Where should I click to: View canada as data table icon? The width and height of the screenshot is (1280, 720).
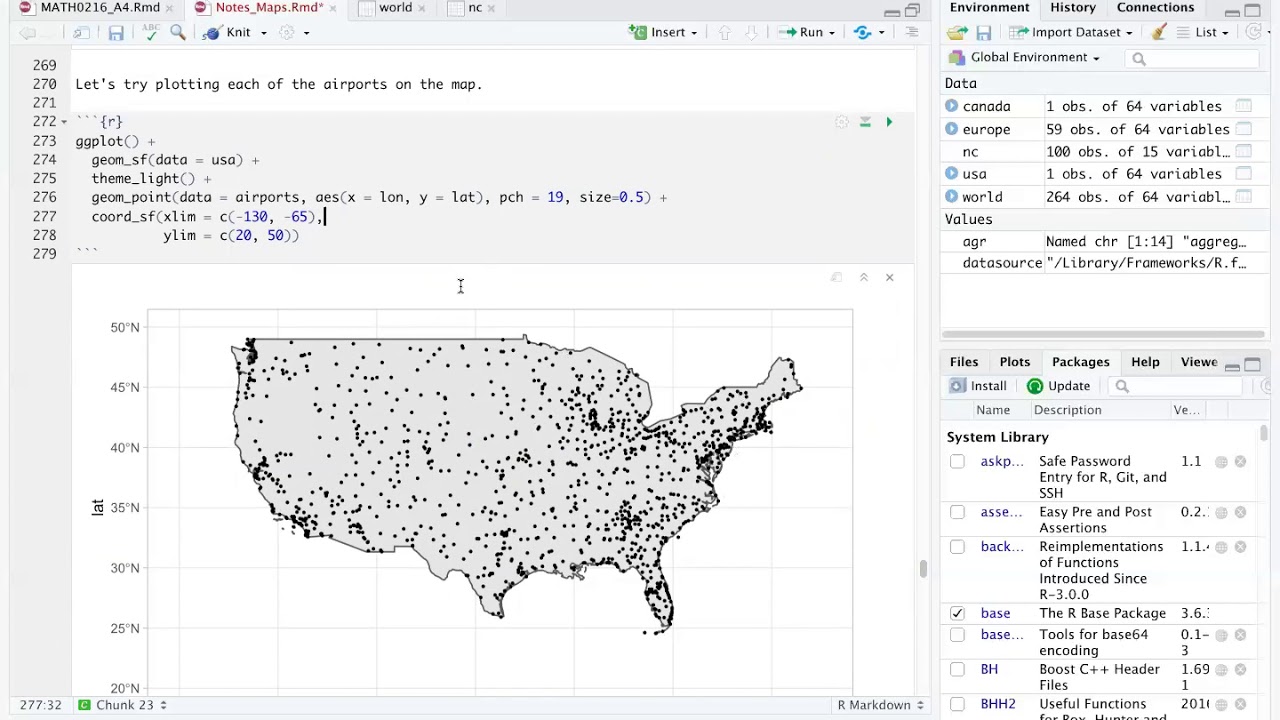1243,106
